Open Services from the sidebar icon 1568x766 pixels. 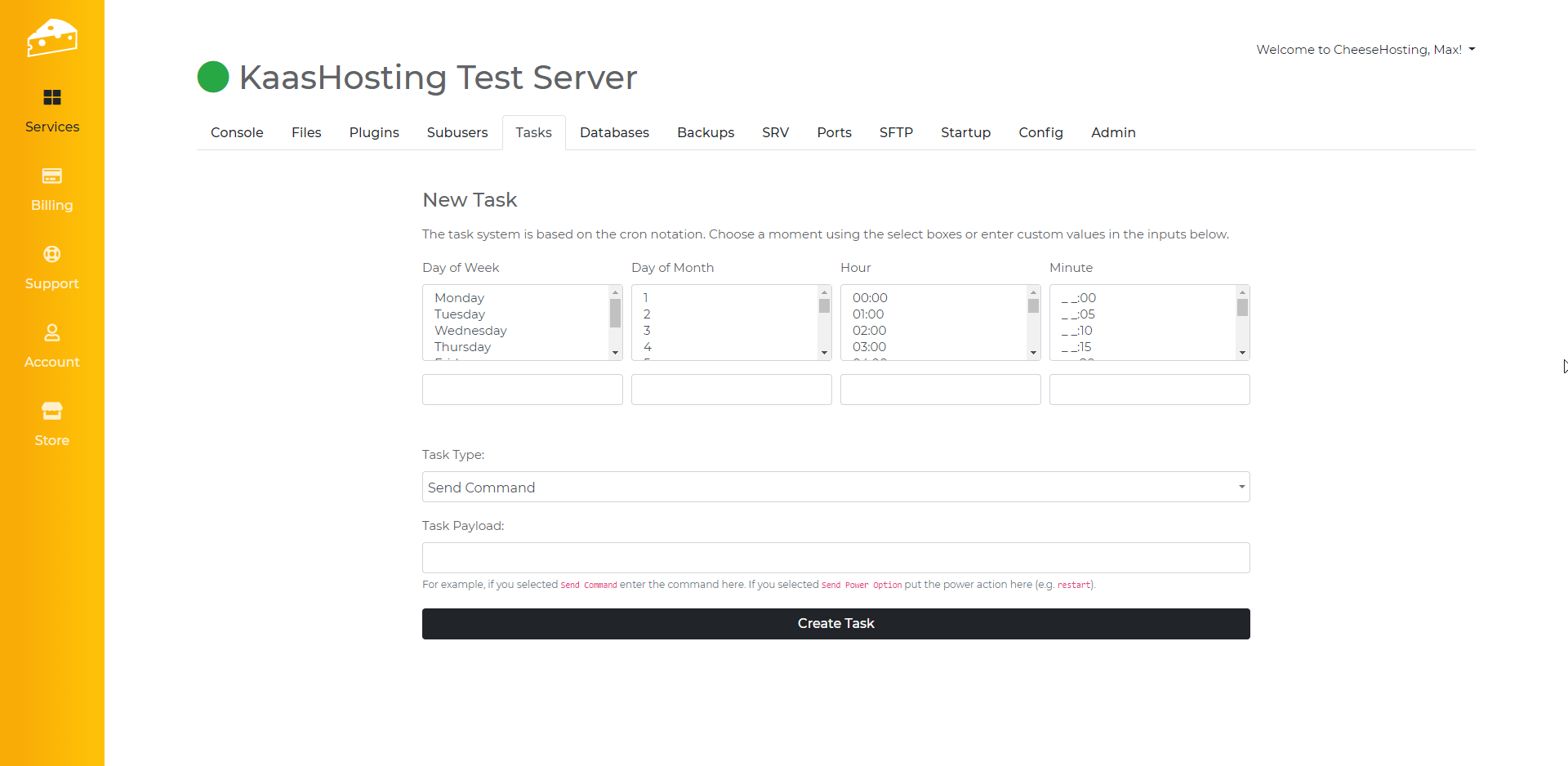(51, 98)
